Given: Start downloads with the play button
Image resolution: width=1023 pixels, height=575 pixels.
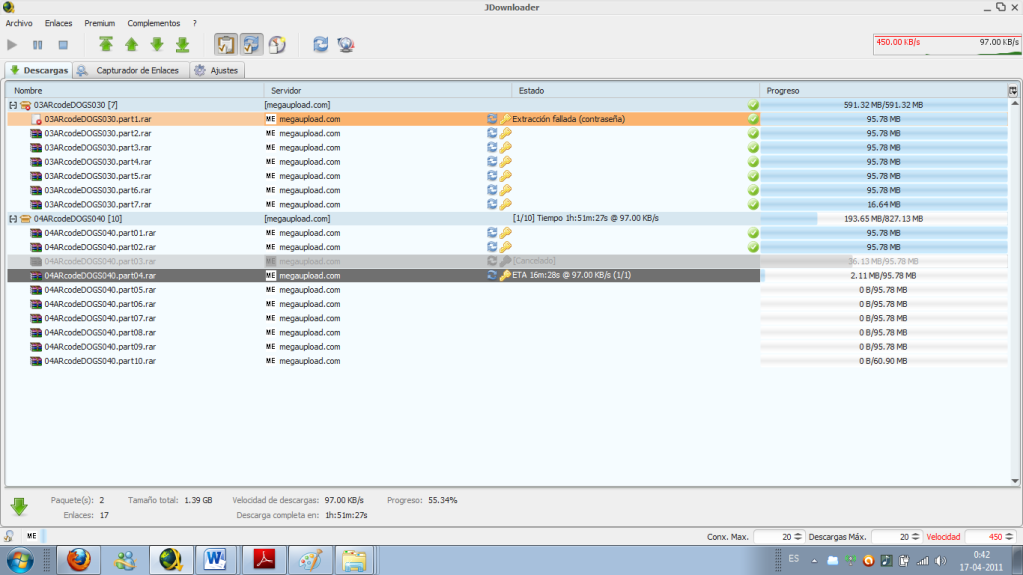Looking at the screenshot, I should [12, 45].
